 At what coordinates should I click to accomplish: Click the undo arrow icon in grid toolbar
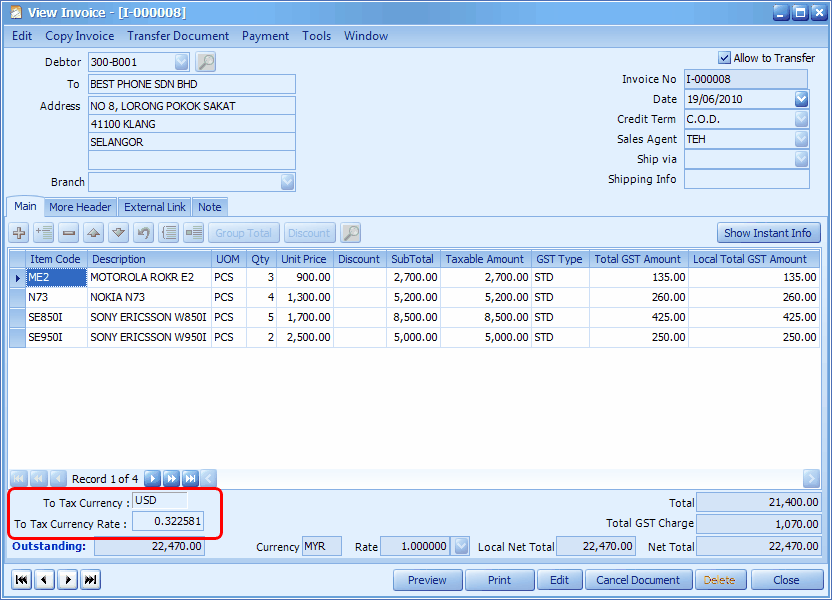click(x=144, y=233)
